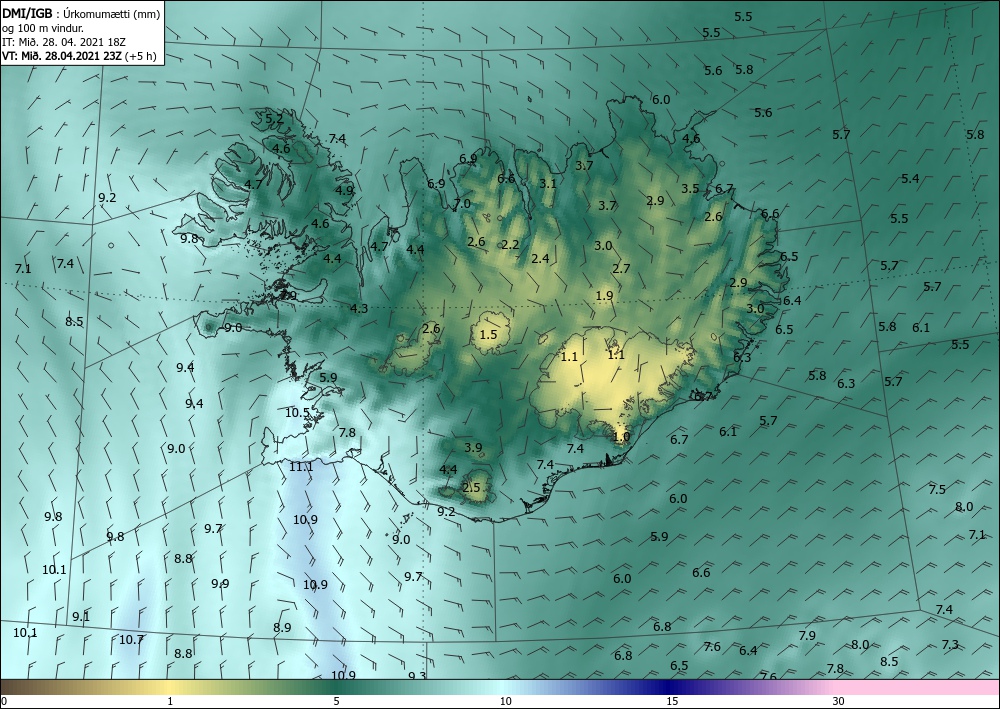This screenshot has width=1000, height=709.
Task: Click the 3.9 value label
Action: [473, 448]
